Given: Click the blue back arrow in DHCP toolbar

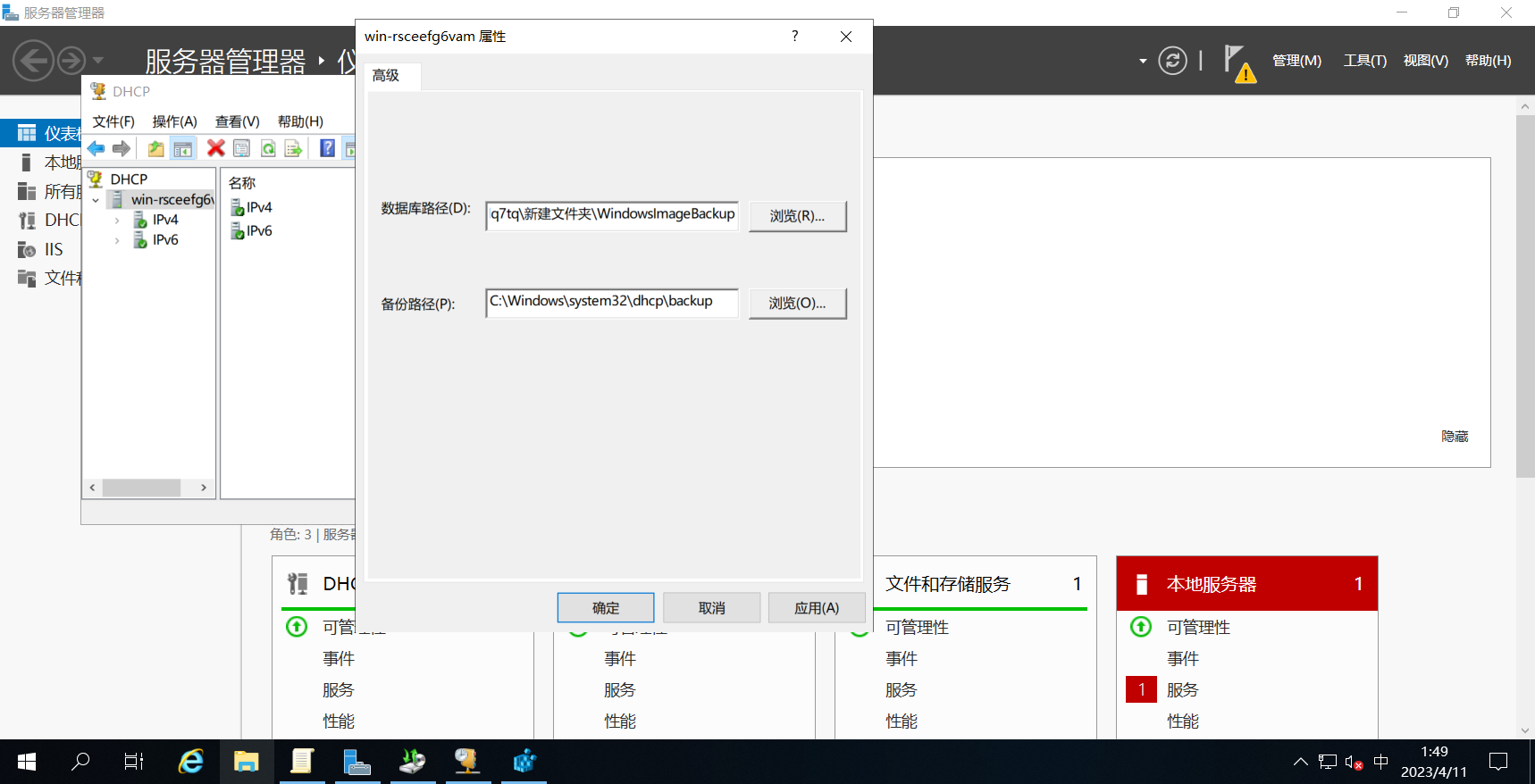Looking at the screenshot, I should [96, 148].
